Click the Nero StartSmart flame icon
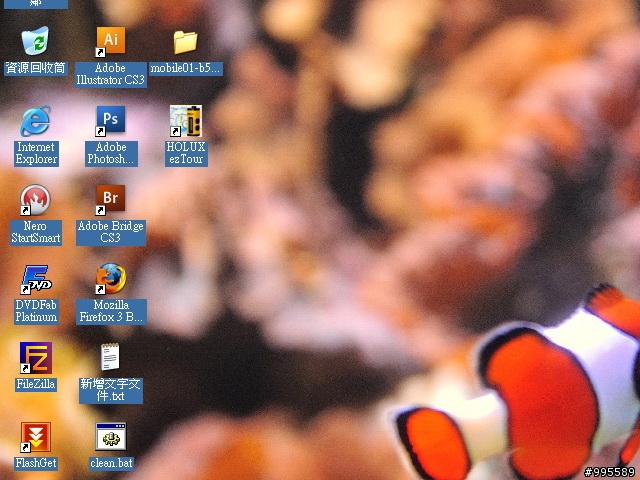 click(36, 200)
